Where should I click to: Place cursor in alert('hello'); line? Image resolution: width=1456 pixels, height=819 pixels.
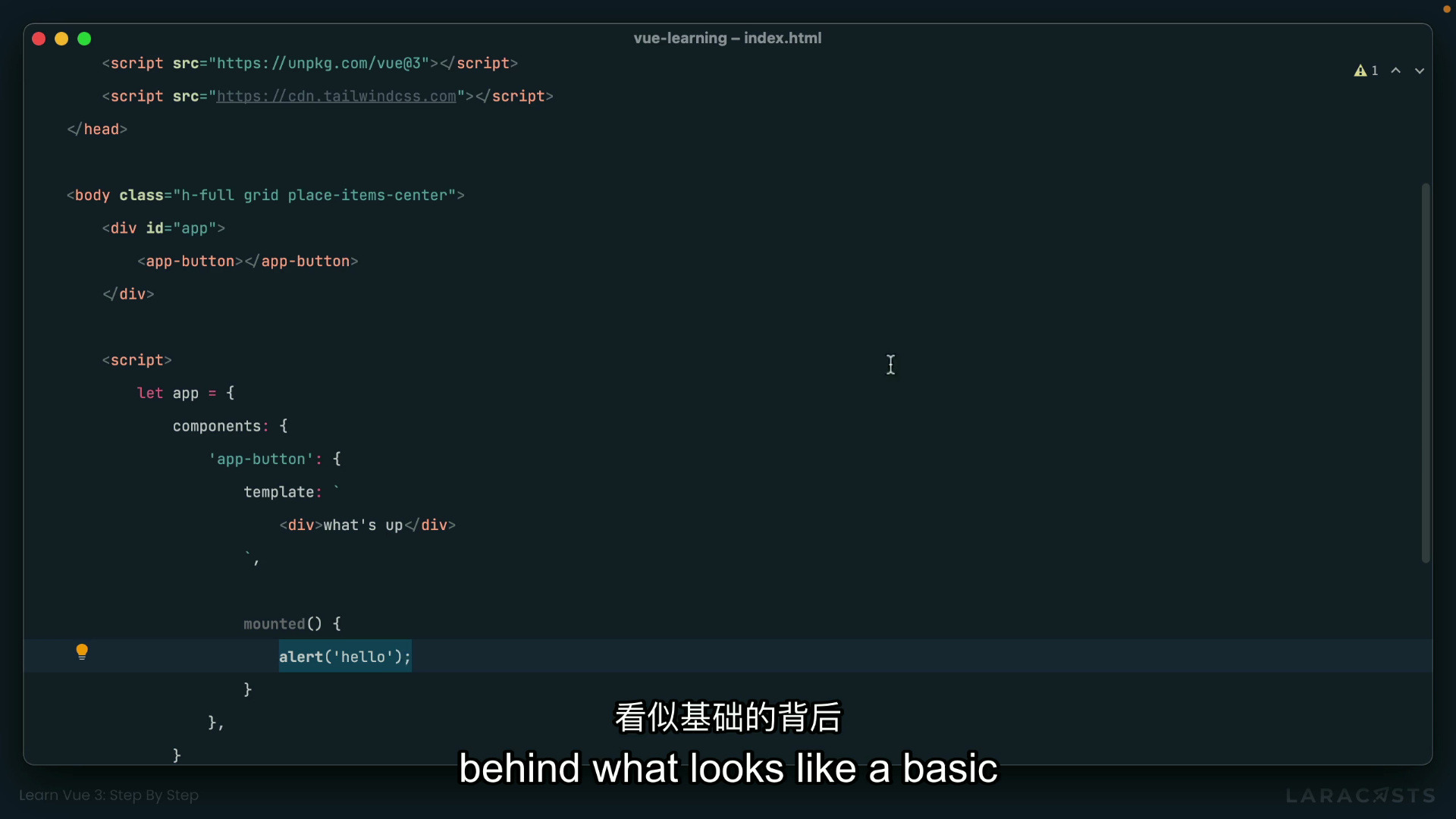tap(345, 657)
